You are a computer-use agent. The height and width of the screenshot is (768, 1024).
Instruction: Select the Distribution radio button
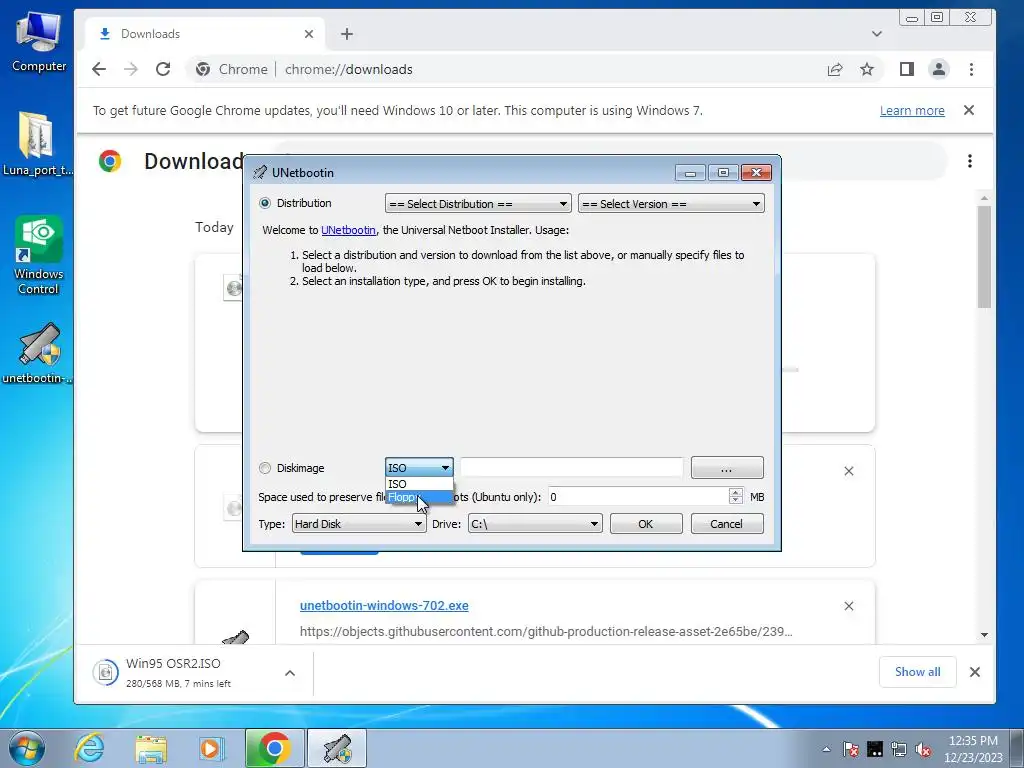[264, 203]
